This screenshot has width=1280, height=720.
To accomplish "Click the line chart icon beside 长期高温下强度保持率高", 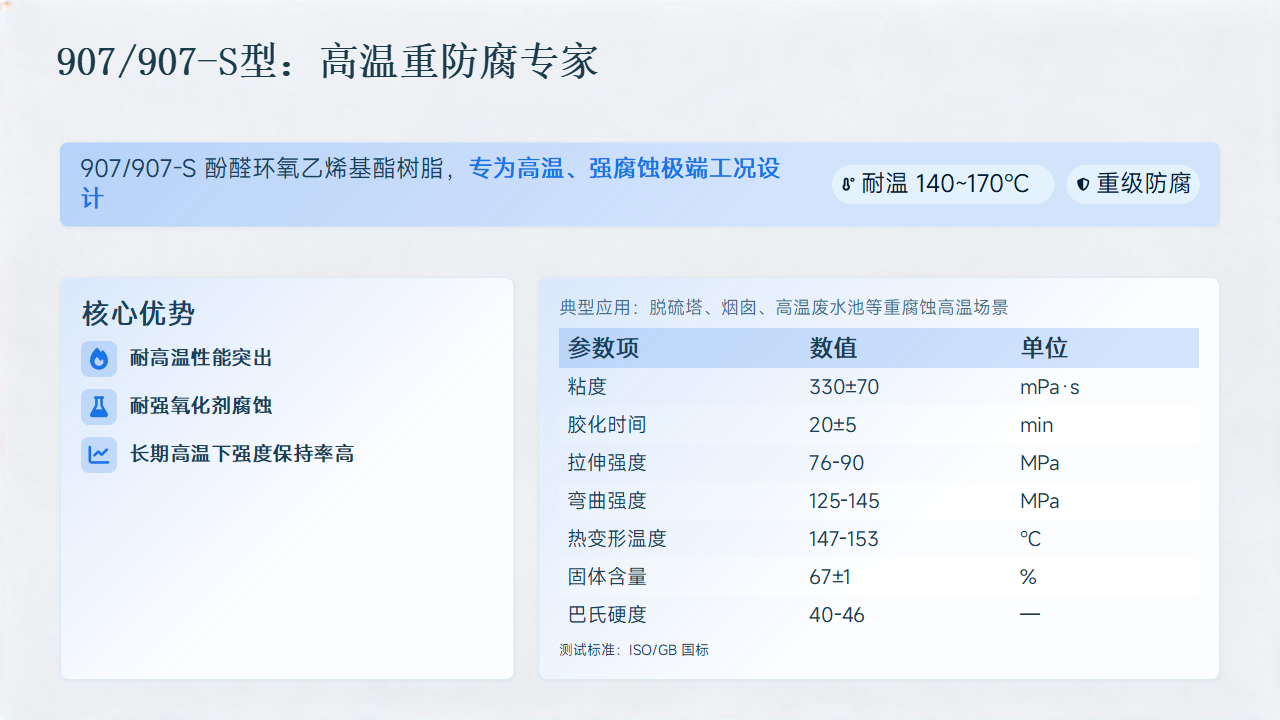I will pos(99,454).
